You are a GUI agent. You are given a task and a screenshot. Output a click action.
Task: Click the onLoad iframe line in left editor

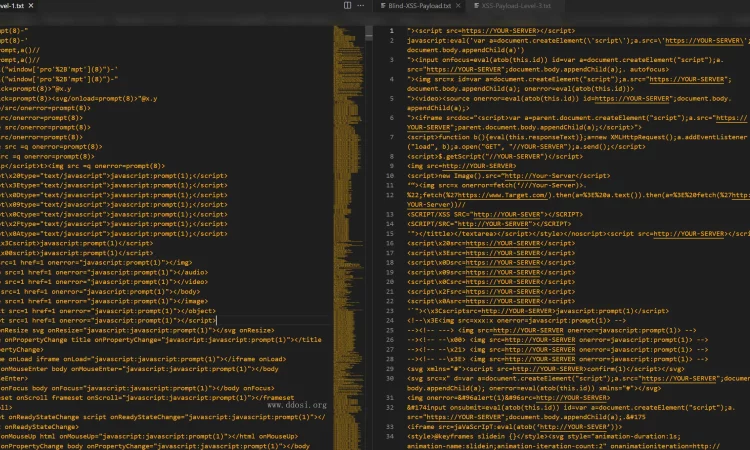143,359
